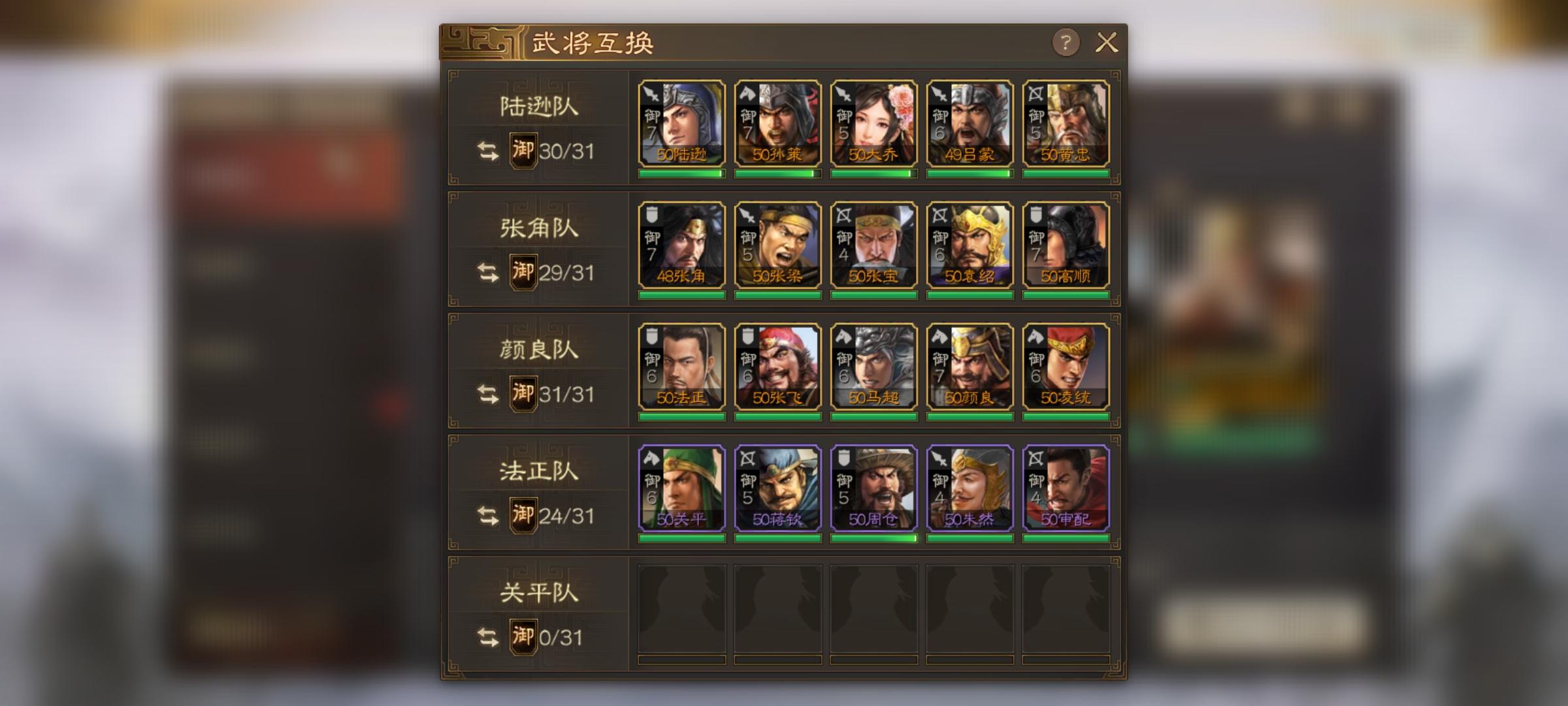Choose the 审配 general card
Image resolution: width=1568 pixels, height=706 pixels.
pyautogui.click(x=1066, y=488)
